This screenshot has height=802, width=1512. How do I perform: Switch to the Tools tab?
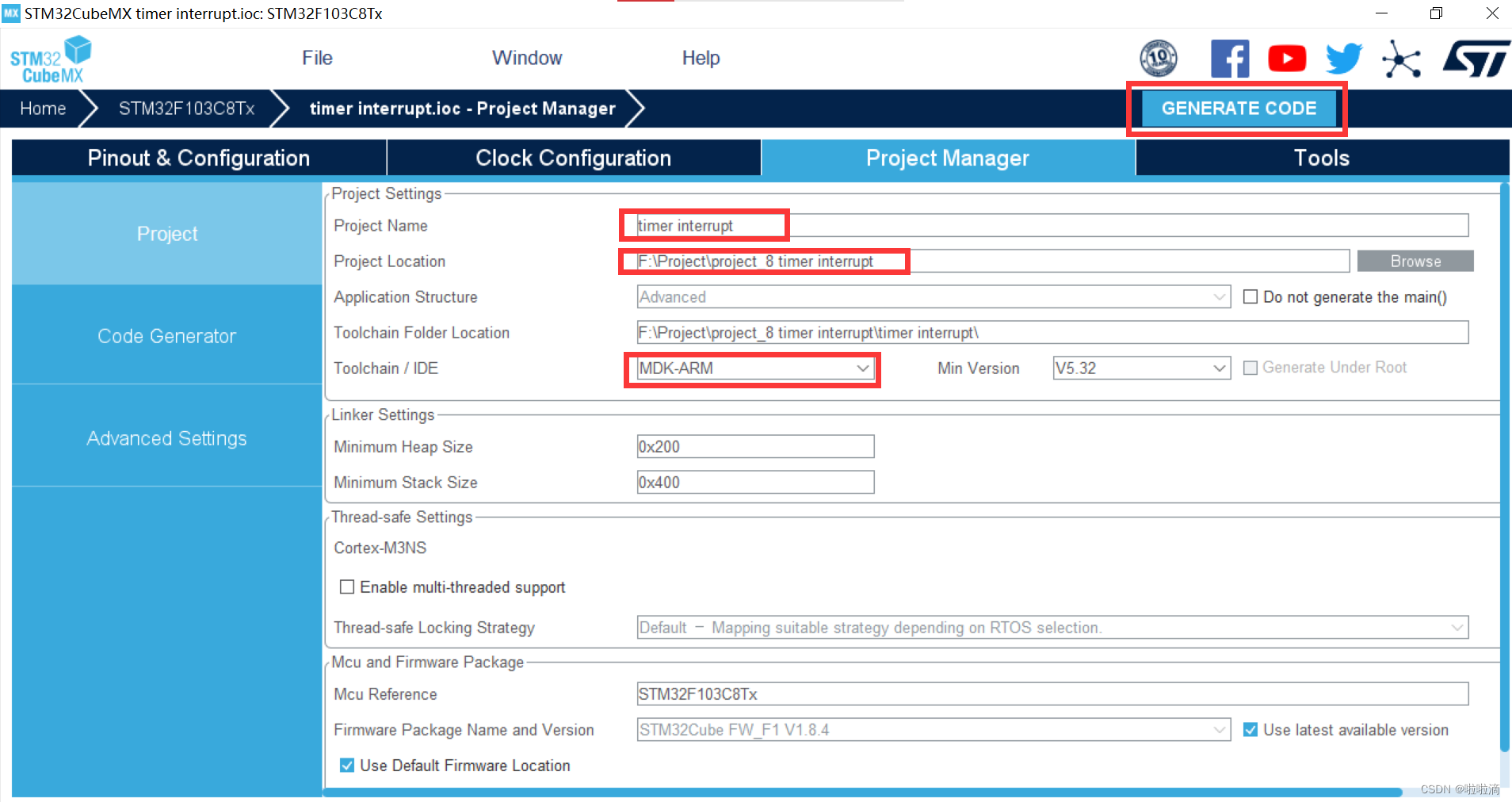1322,158
